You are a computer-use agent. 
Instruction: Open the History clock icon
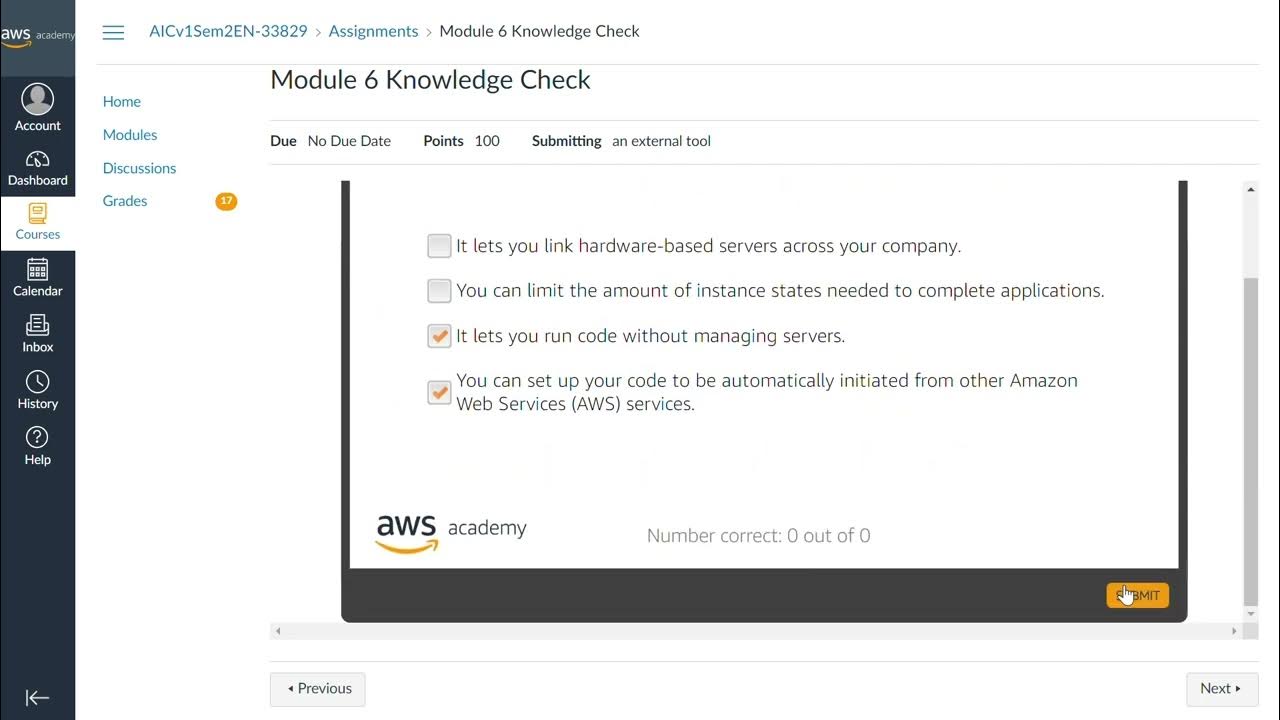tap(37, 382)
